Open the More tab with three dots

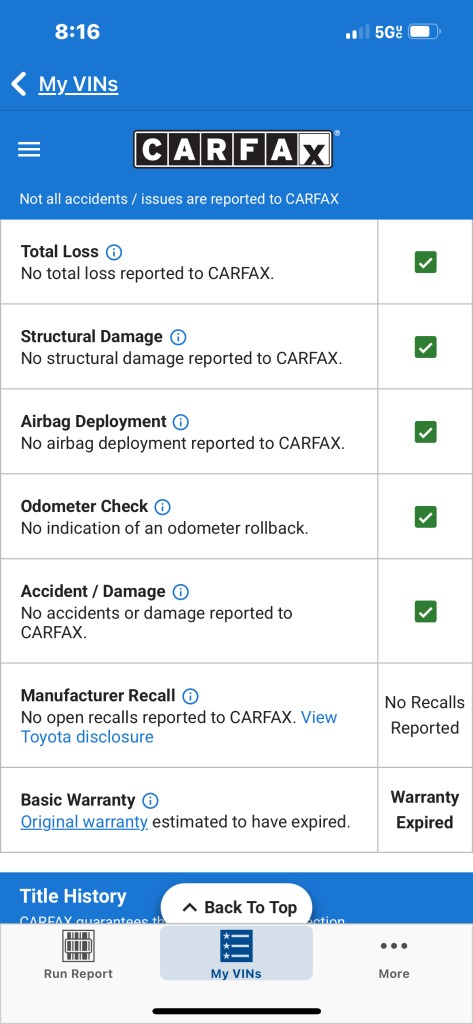pos(394,959)
